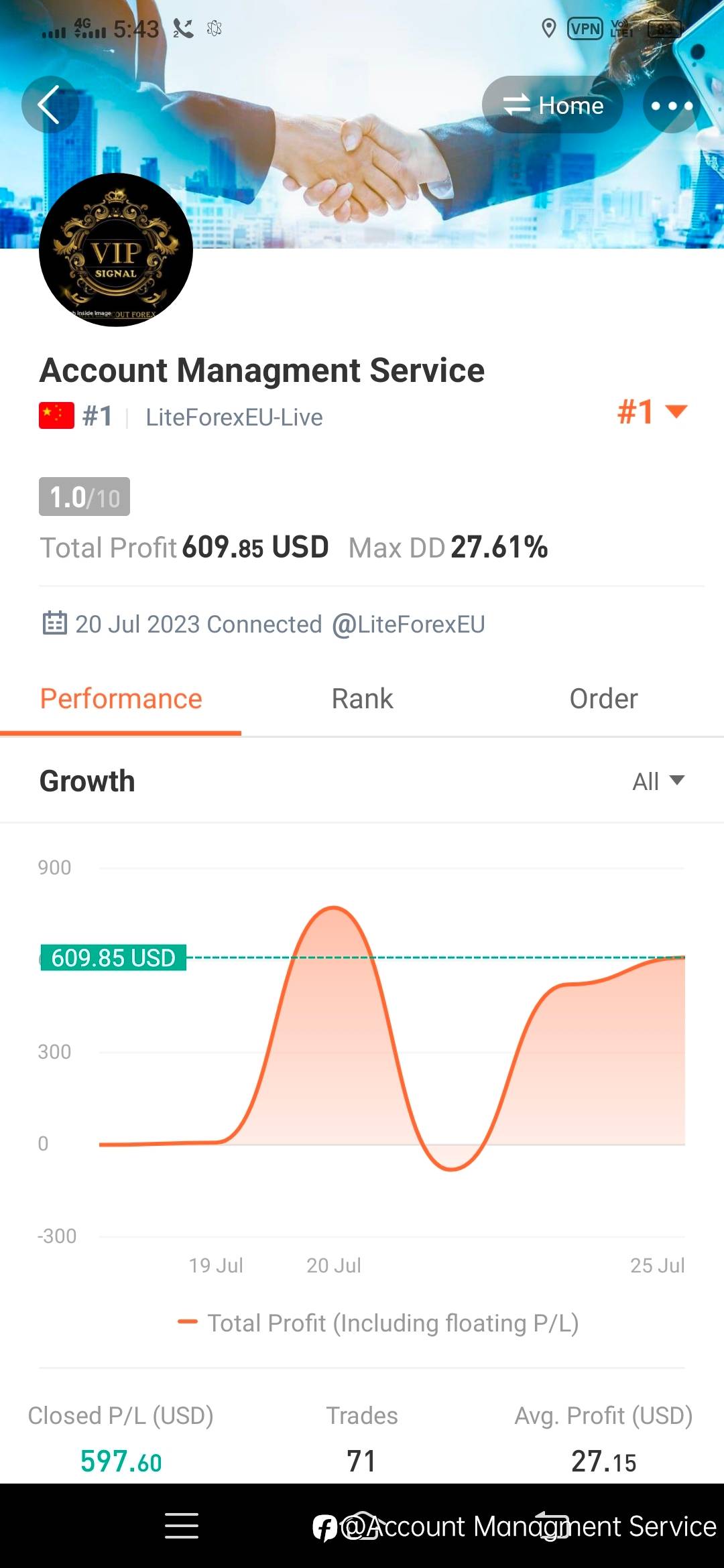Tap the VPN status bar indicator
724x1568 pixels.
click(585, 29)
